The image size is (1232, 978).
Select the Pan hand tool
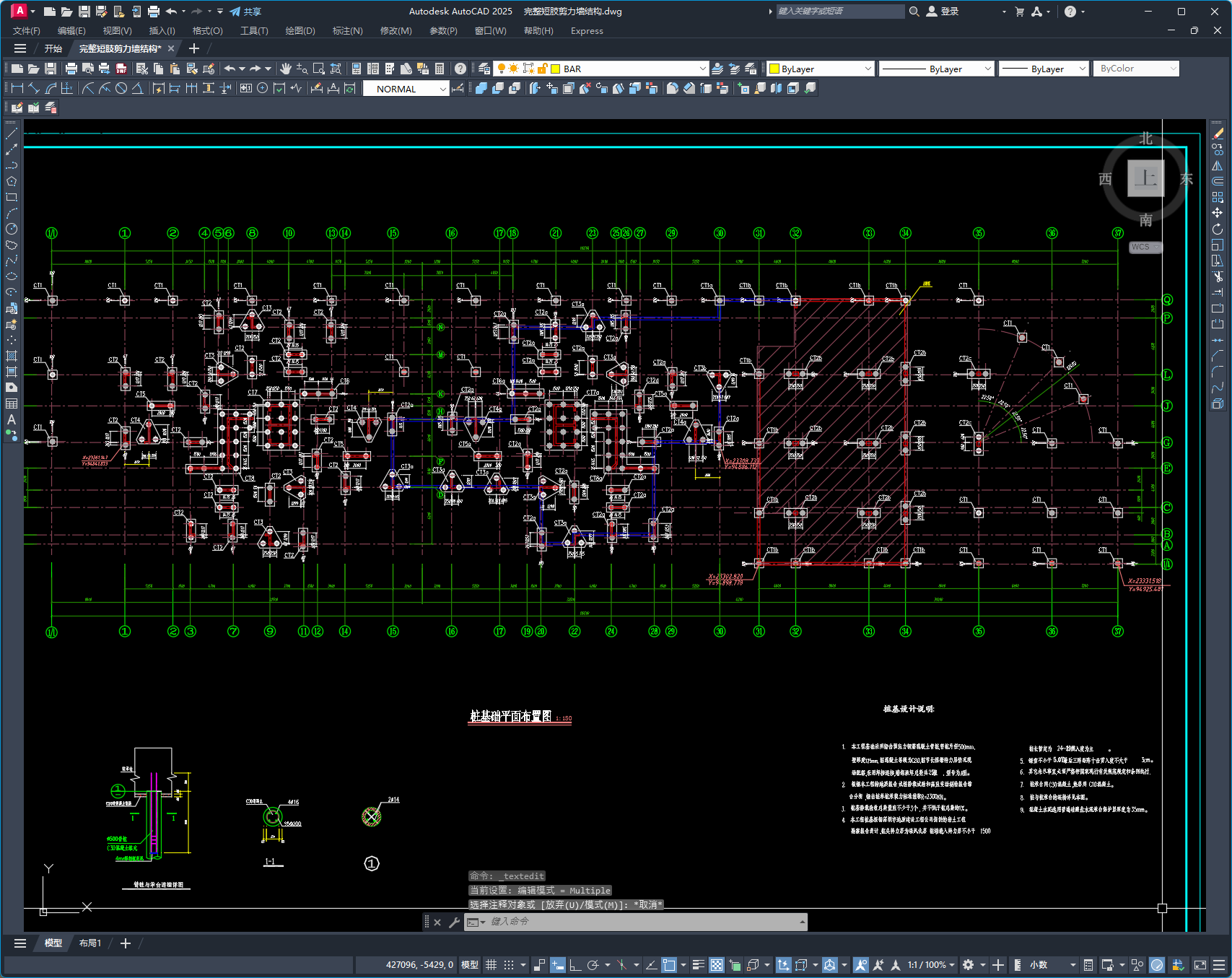pyautogui.click(x=286, y=69)
